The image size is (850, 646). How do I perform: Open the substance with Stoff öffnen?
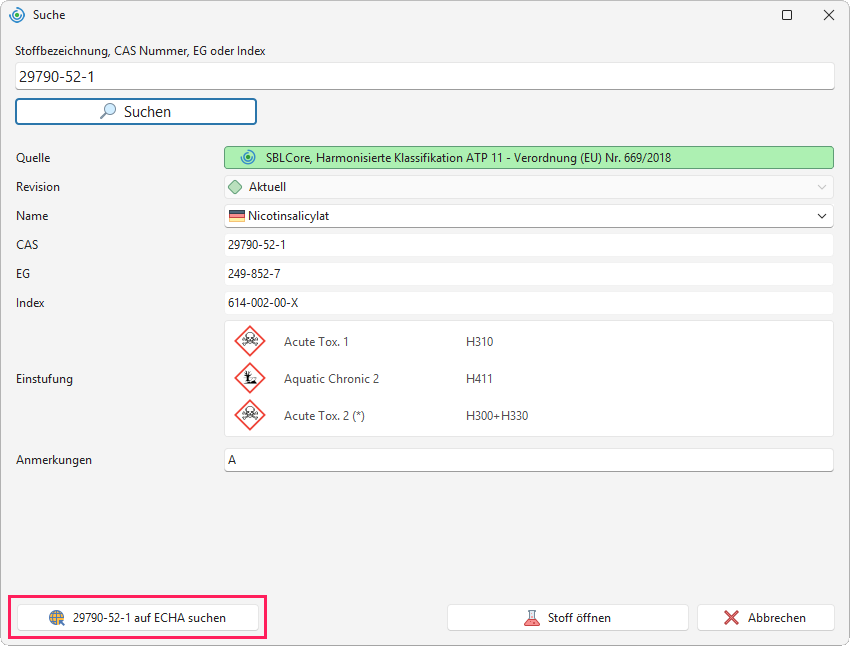[568, 618]
